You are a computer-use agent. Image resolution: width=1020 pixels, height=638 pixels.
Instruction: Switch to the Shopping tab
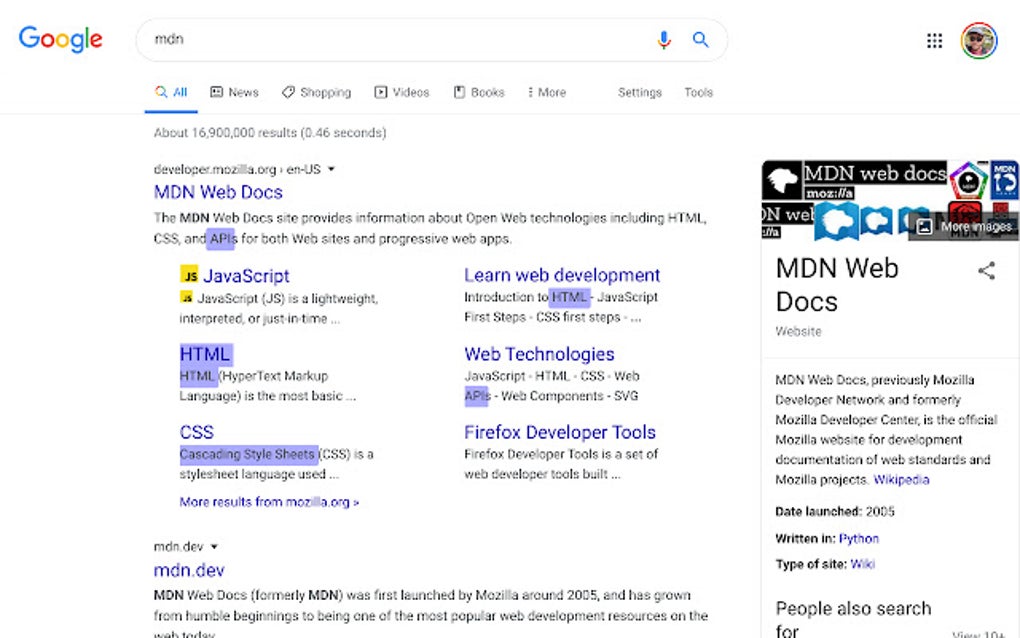(316, 91)
